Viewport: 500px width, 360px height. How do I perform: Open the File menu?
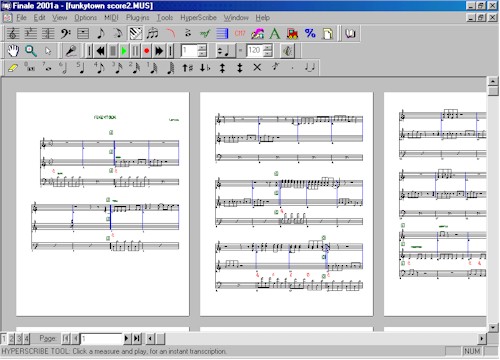click(x=21, y=18)
